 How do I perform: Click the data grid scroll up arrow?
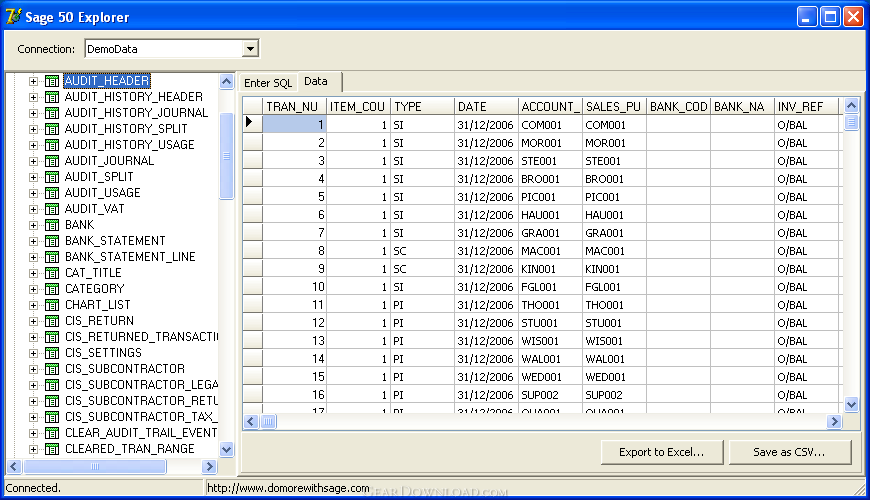pos(852,105)
